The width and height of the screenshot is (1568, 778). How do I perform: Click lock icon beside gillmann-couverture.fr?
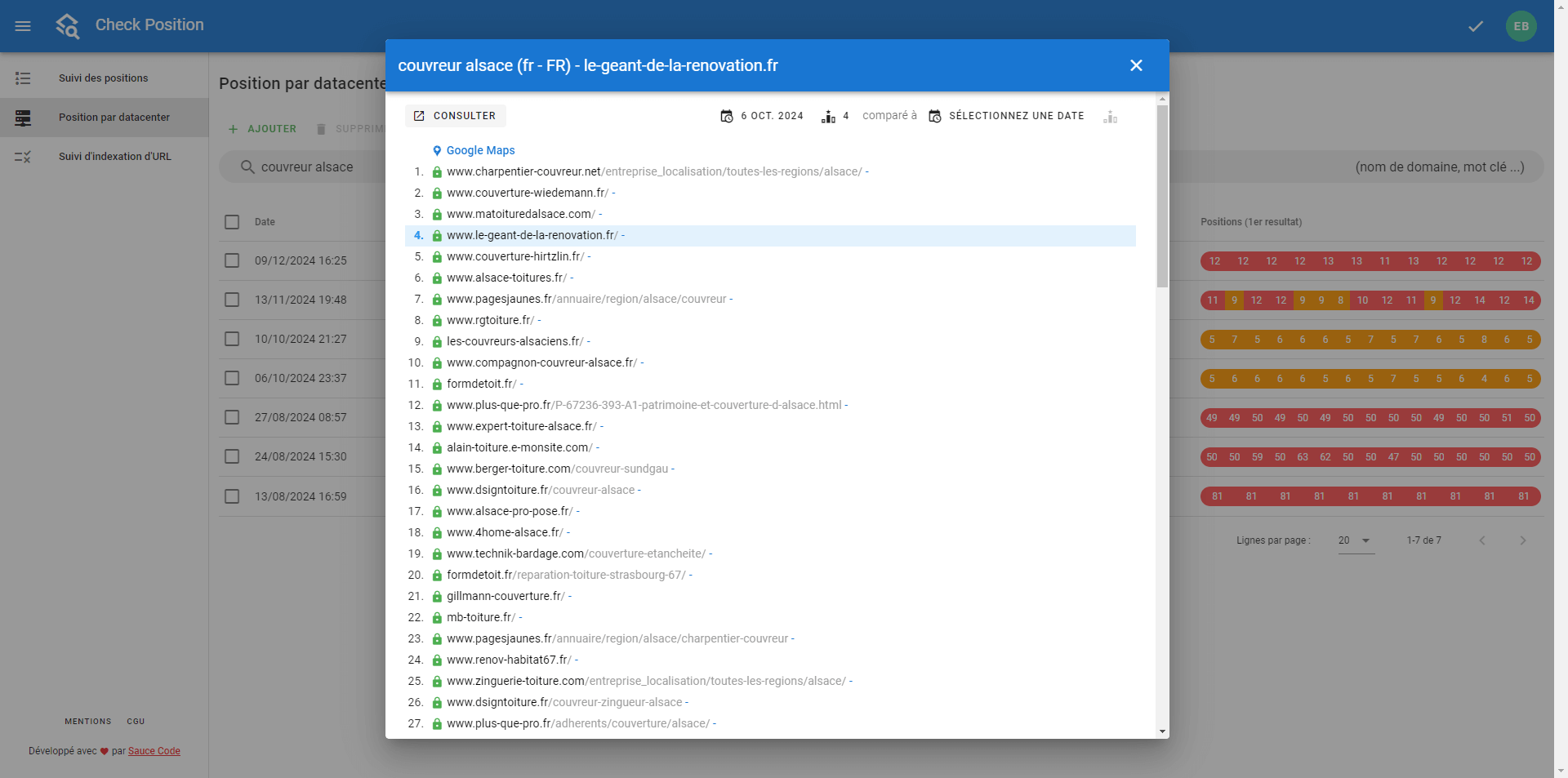point(437,596)
